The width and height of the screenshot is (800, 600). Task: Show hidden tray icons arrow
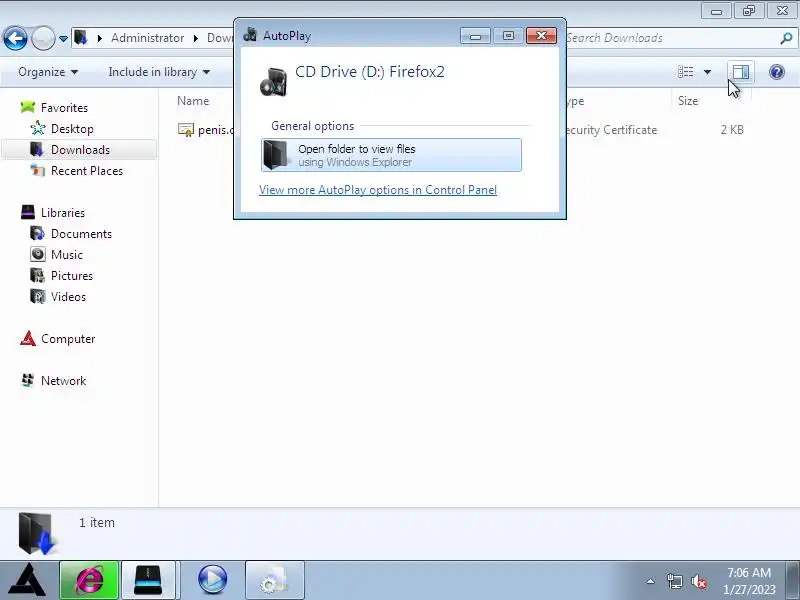651,581
